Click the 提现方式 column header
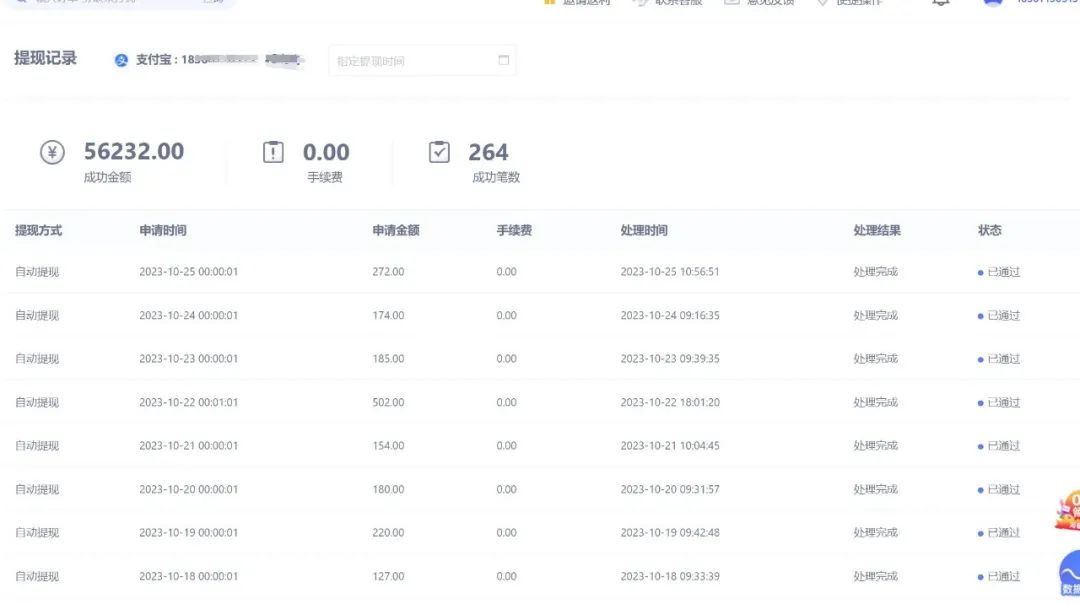1080x604 pixels. pos(39,230)
